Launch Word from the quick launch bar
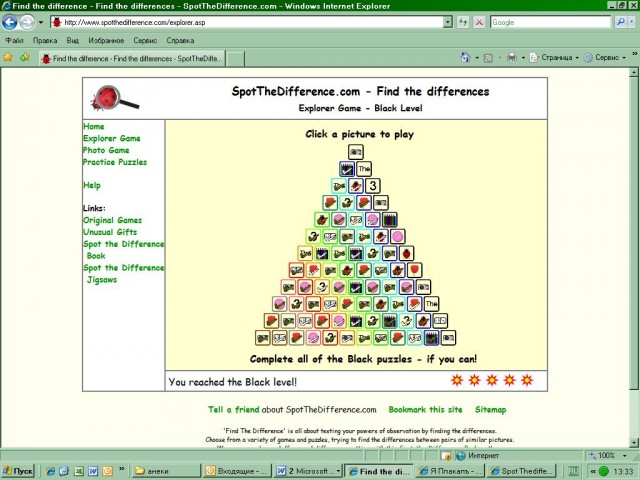The width and height of the screenshot is (640, 480). click(93, 471)
